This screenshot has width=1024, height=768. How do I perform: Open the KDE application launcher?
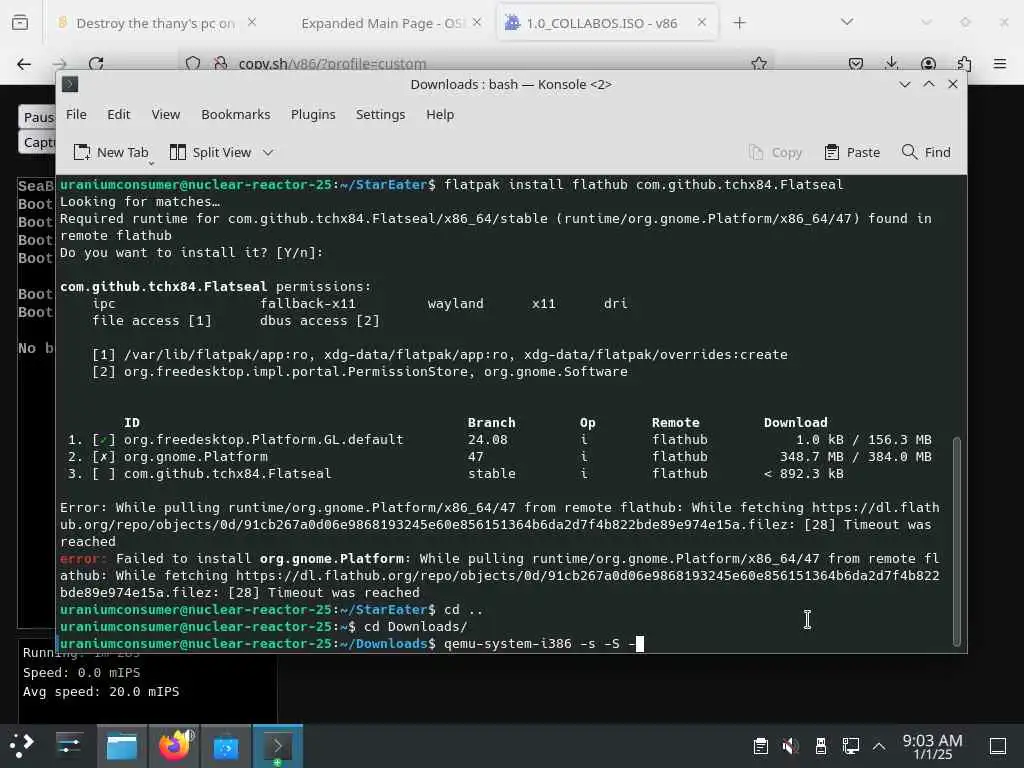(22, 745)
